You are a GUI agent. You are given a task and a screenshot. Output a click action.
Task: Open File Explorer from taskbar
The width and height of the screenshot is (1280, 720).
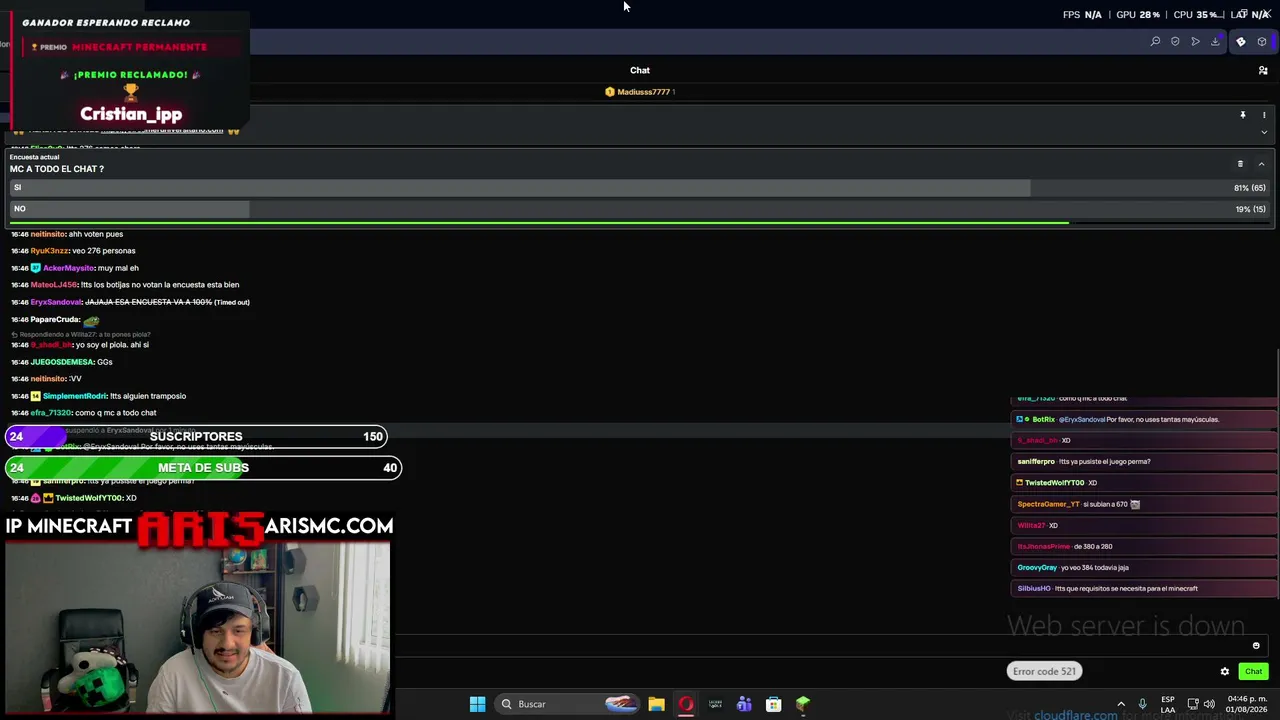click(656, 704)
